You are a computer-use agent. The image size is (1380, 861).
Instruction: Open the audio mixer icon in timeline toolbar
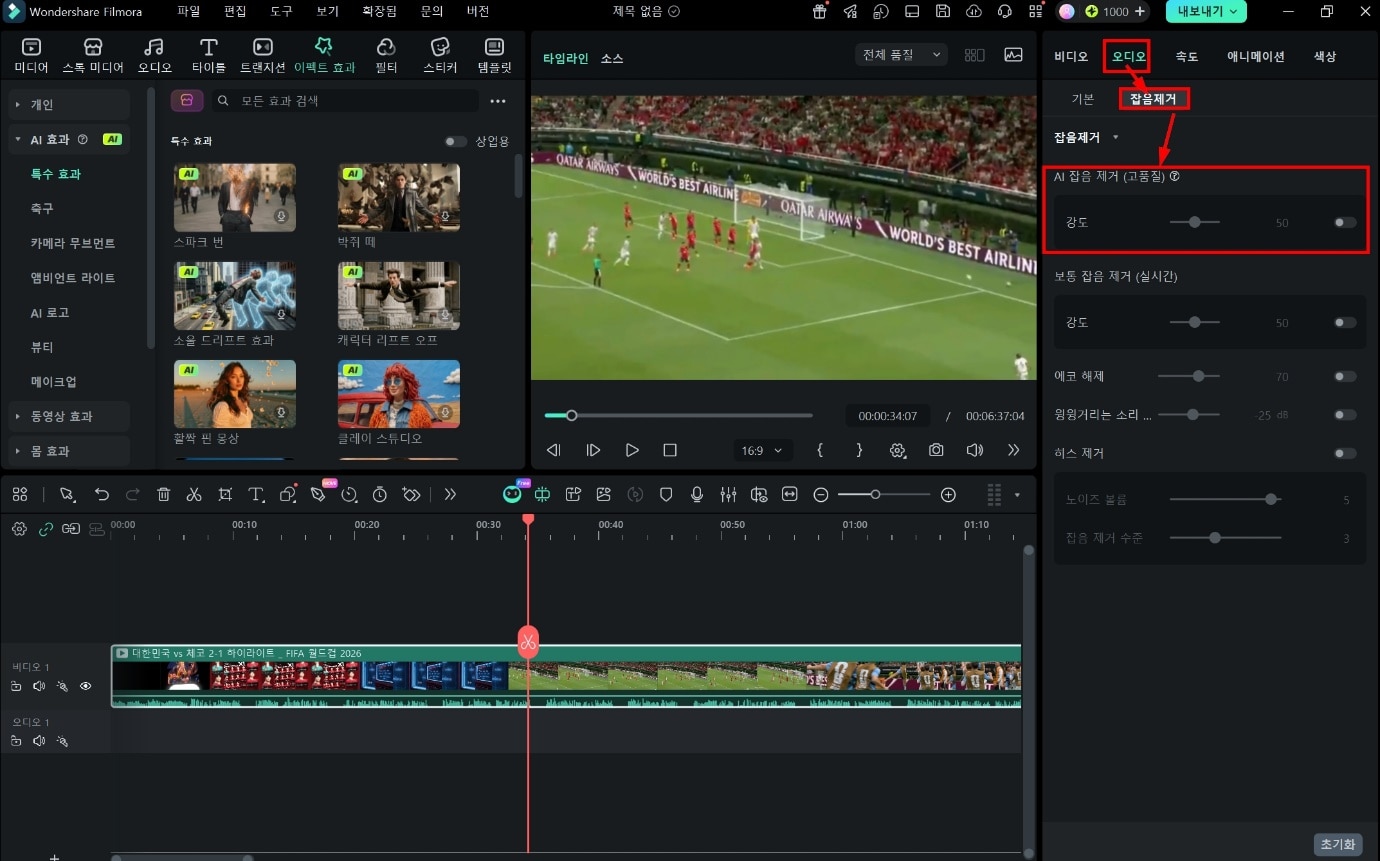point(728,494)
